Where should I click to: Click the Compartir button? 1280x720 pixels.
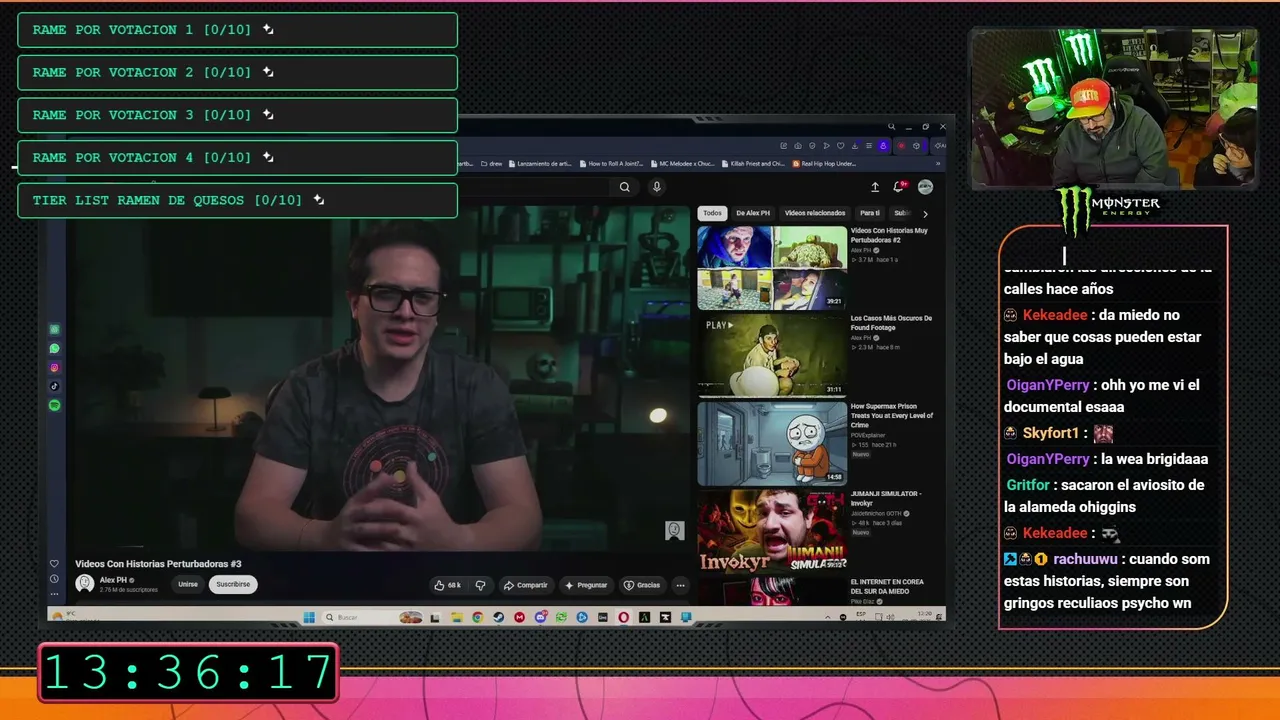526,585
